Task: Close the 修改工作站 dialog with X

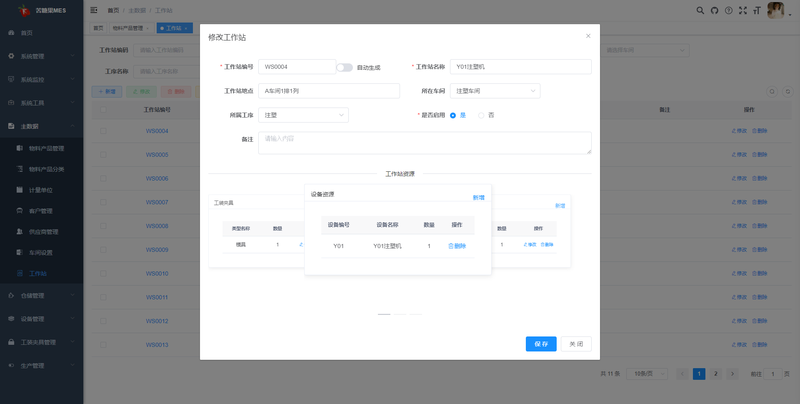Action: pyautogui.click(x=588, y=36)
